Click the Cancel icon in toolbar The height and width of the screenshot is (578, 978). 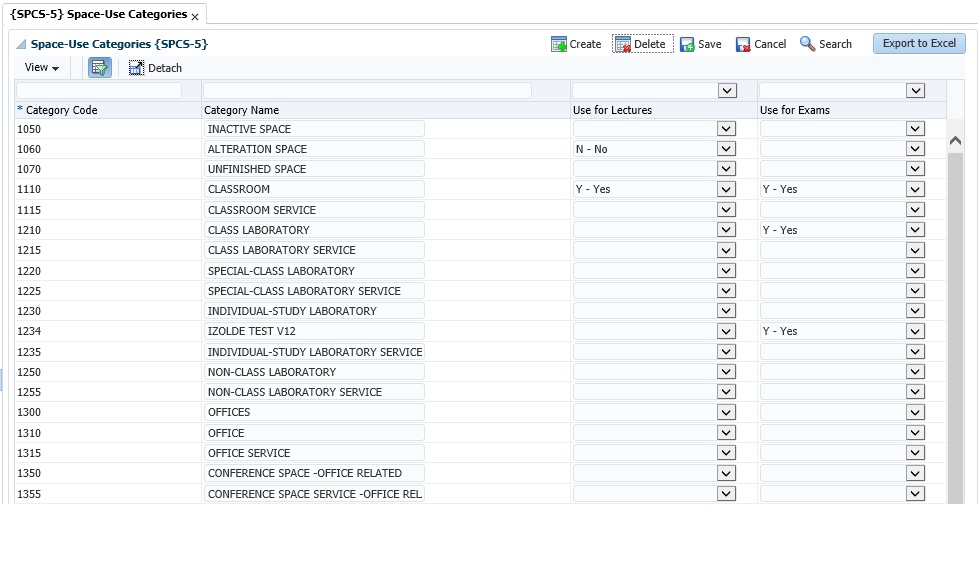[x=743, y=44]
